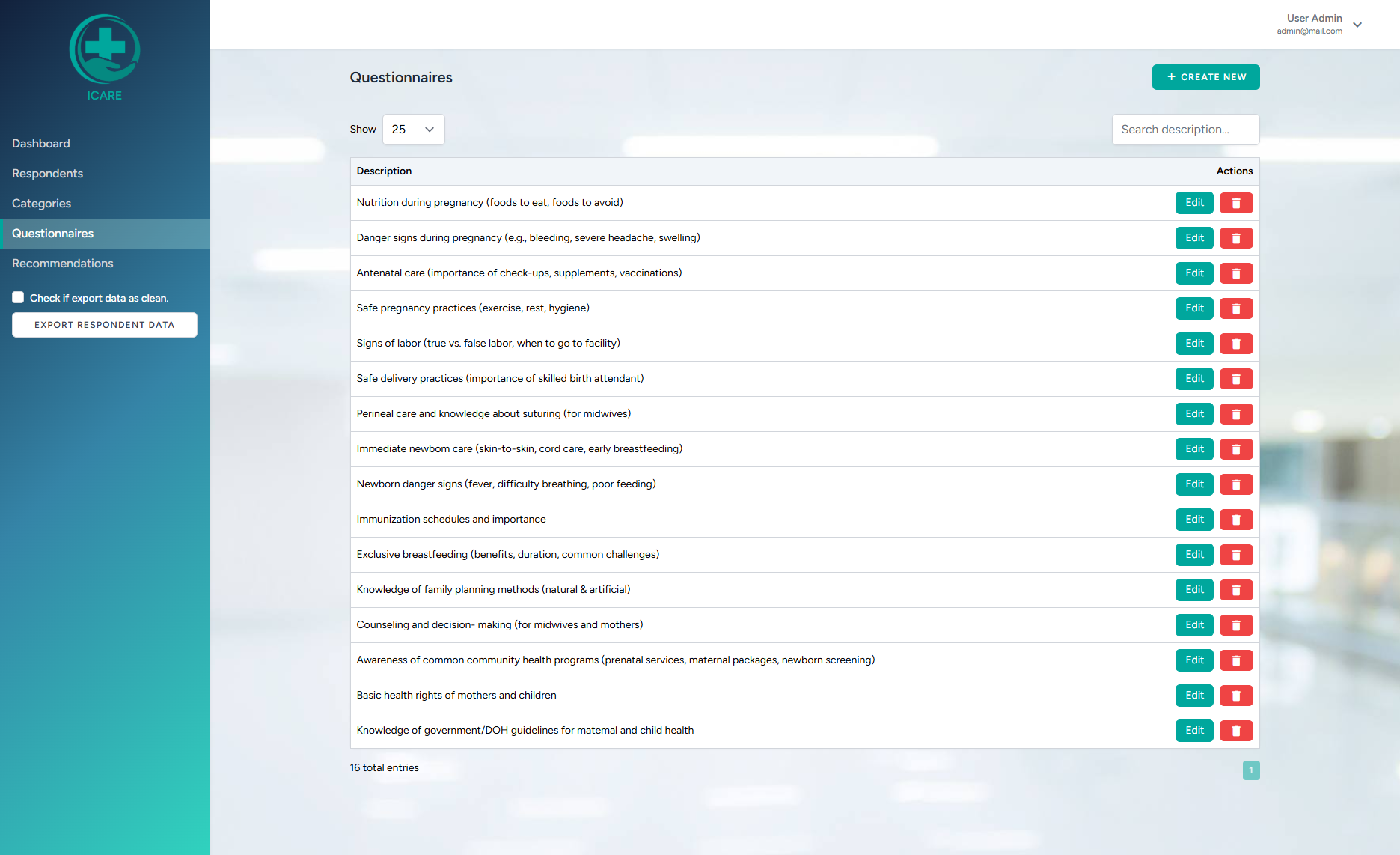This screenshot has width=1400, height=855.
Task: Check the clean export option before exporting
Action: (18, 297)
